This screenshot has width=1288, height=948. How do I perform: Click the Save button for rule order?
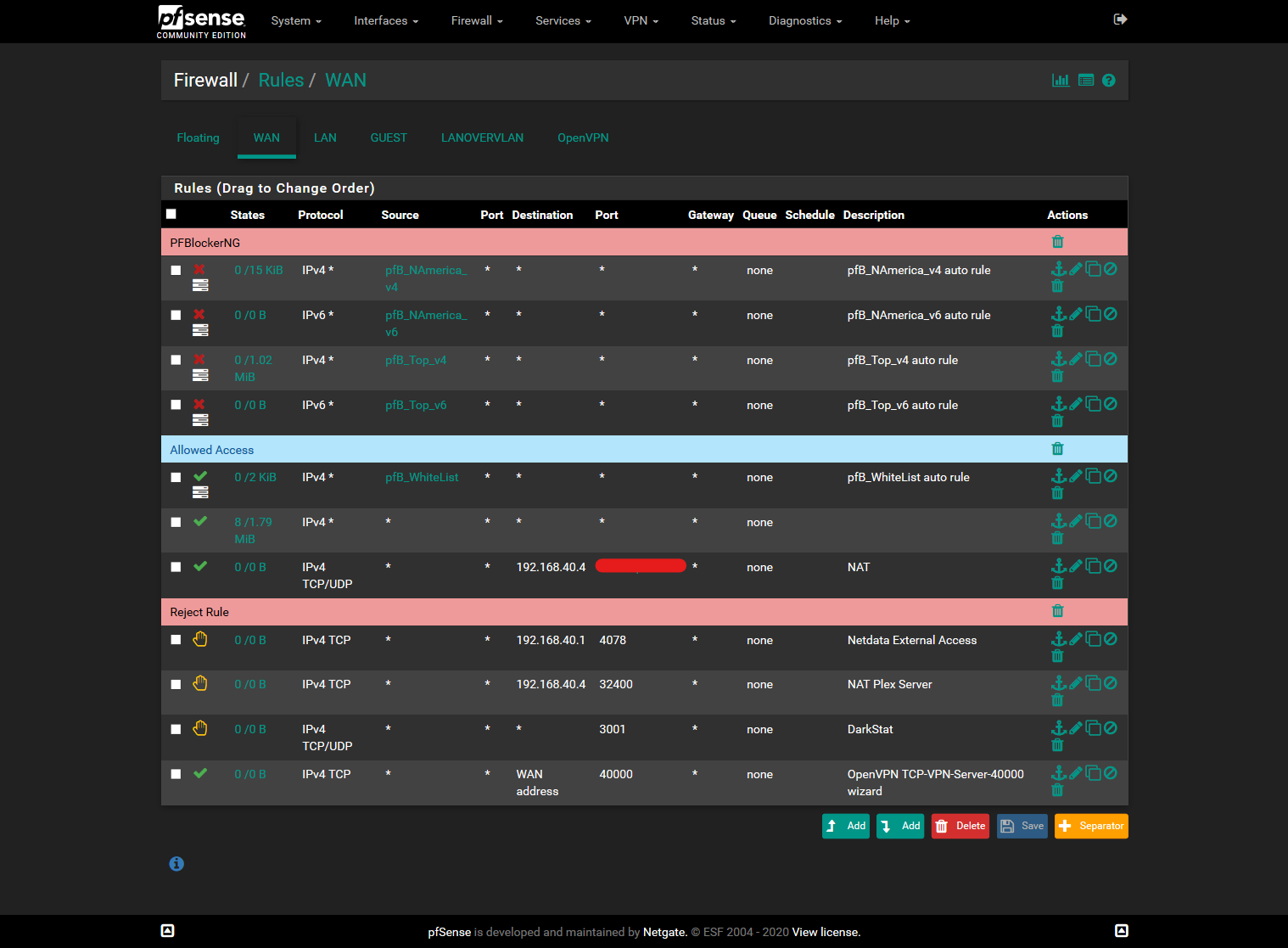click(x=1022, y=826)
